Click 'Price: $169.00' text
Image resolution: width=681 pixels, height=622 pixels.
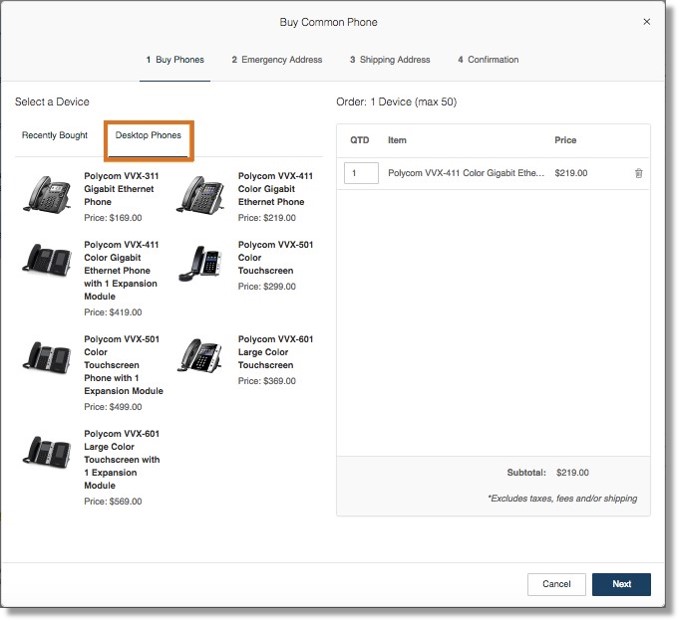113,218
